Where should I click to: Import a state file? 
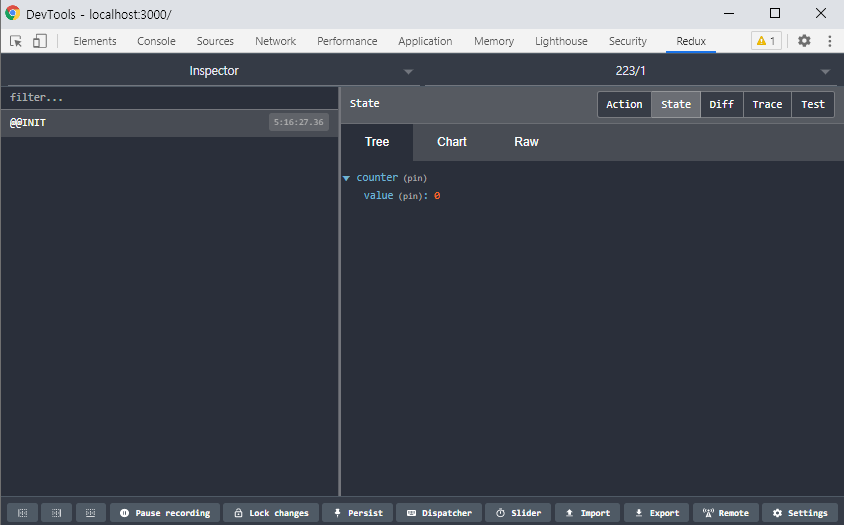[587, 513]
